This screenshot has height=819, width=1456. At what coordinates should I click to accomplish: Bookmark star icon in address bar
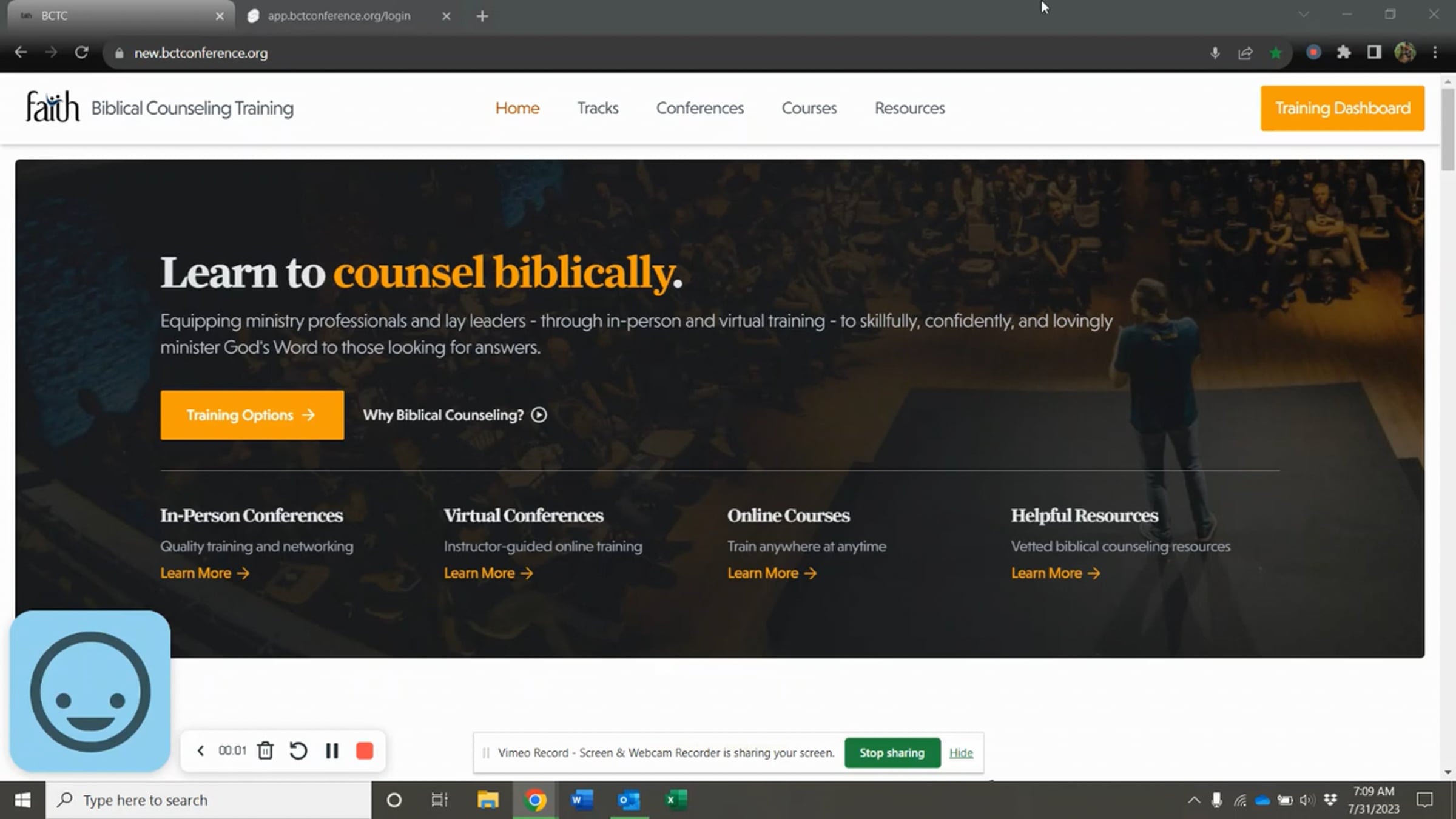[1276, 53]
